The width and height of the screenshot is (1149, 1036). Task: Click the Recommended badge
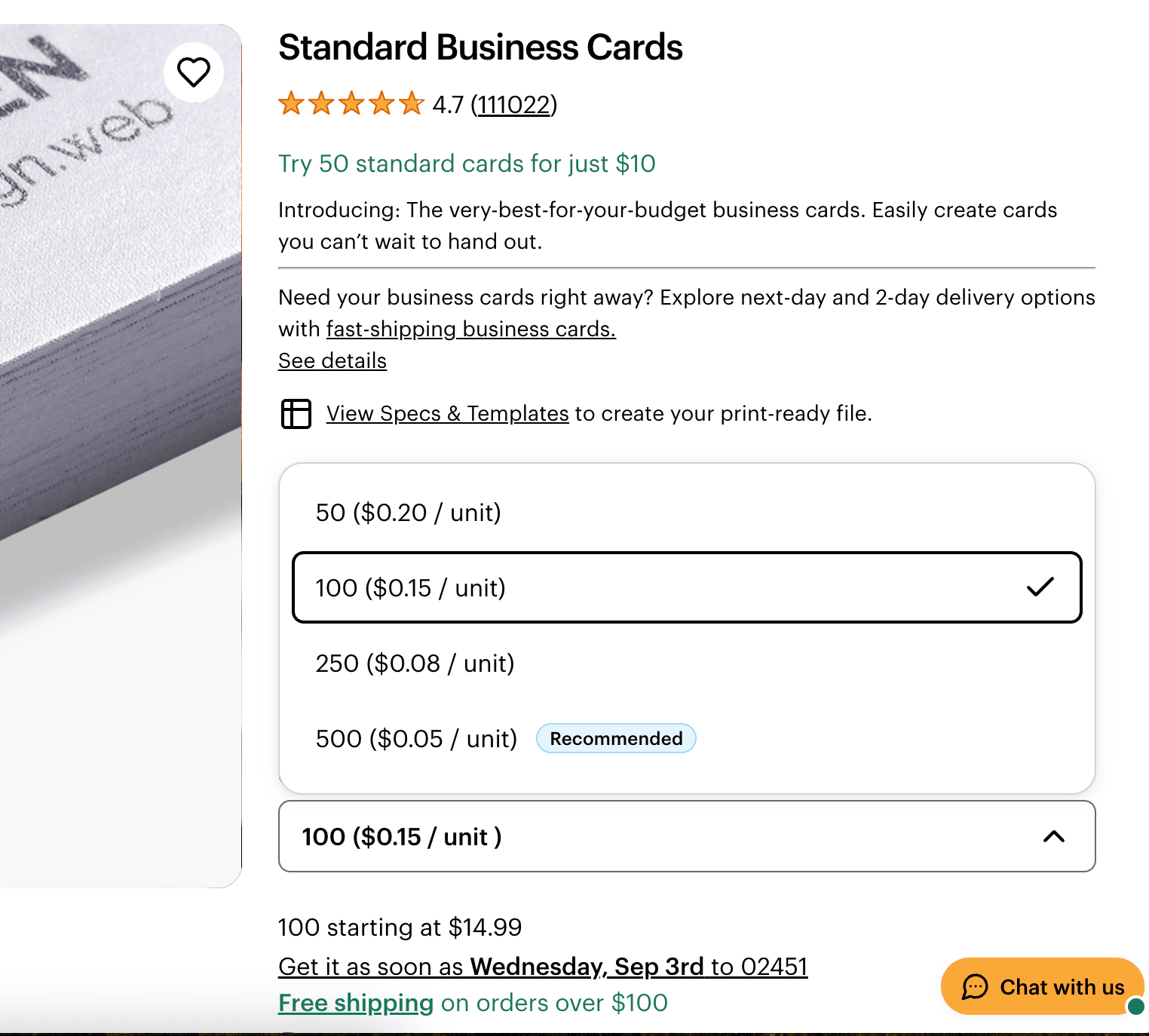[616, 739]
